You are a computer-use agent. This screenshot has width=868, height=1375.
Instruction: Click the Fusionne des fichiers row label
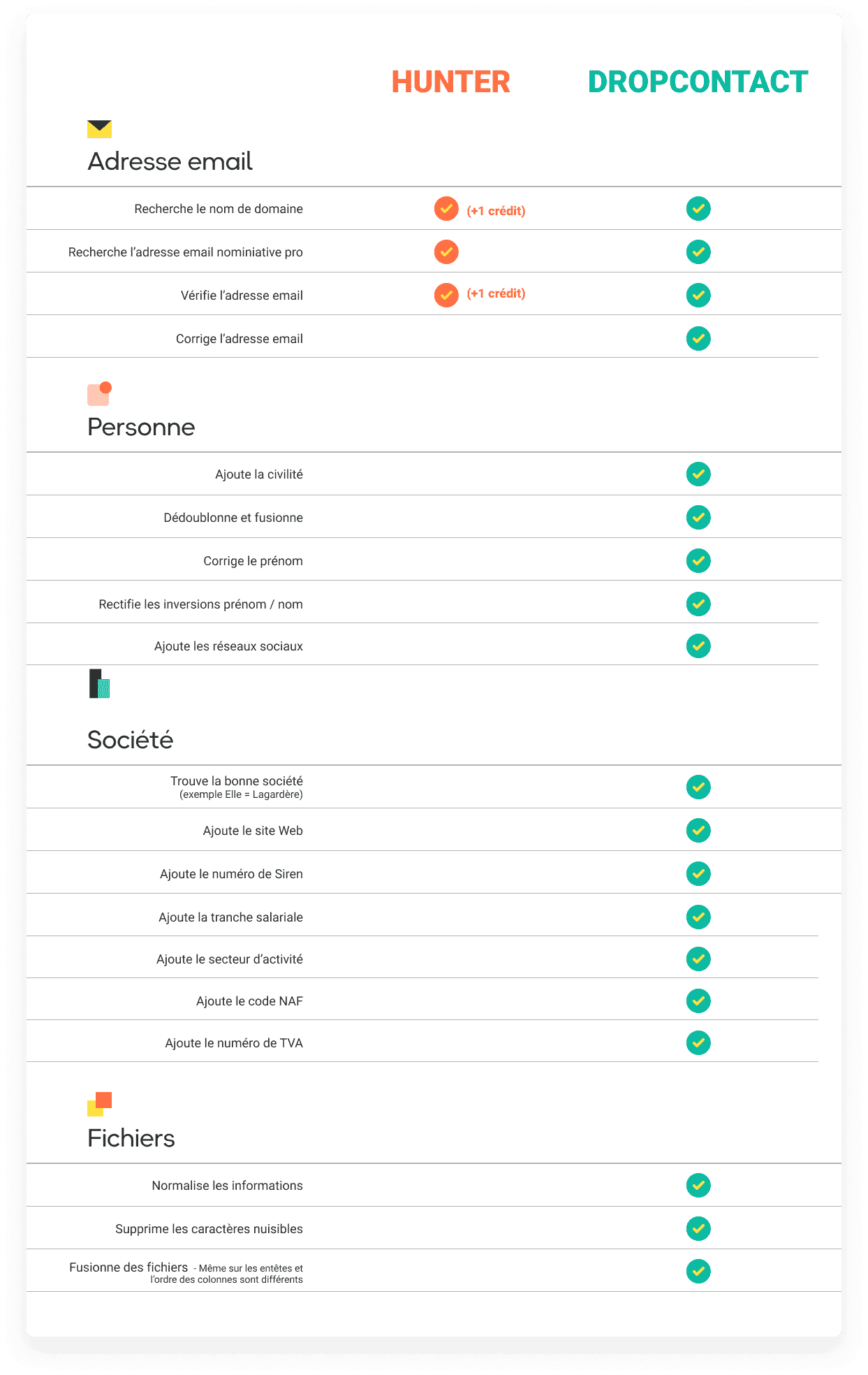(x=128, y=1267)
